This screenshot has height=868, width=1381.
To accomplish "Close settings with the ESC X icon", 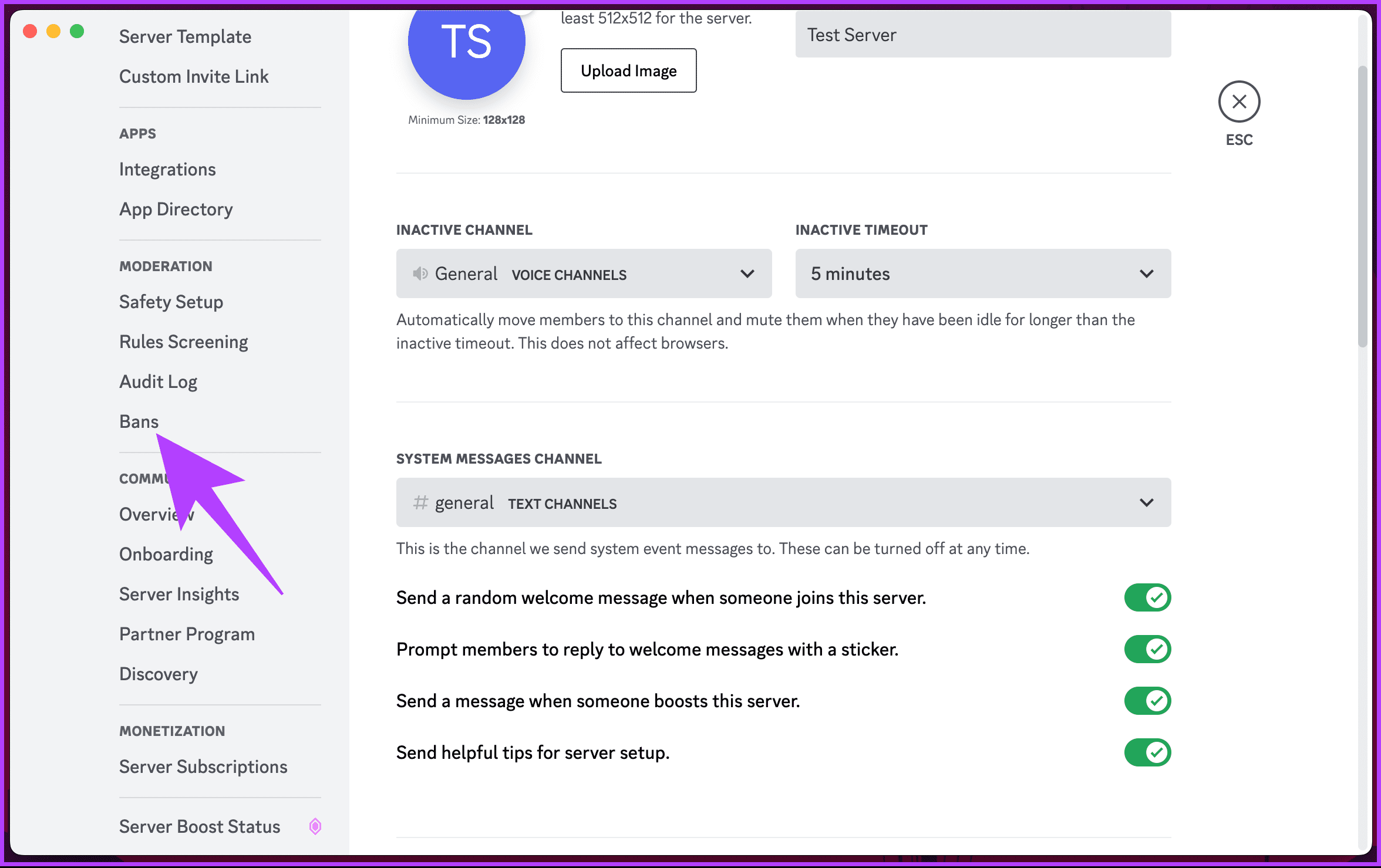I will 1239,102.
